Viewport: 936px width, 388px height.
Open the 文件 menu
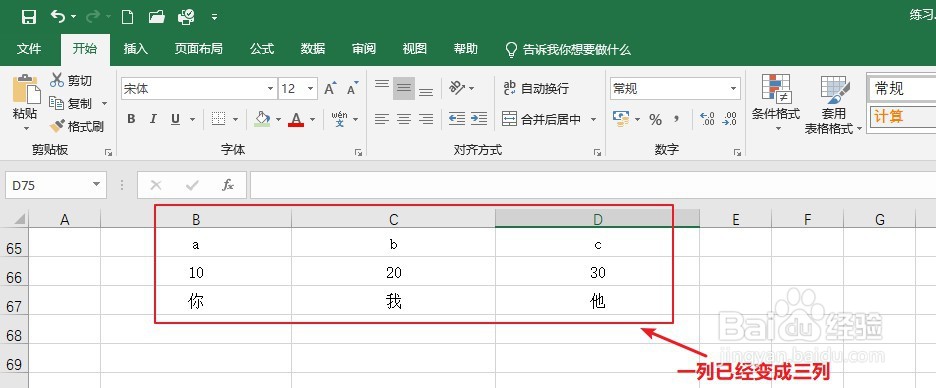coord(29,49)
